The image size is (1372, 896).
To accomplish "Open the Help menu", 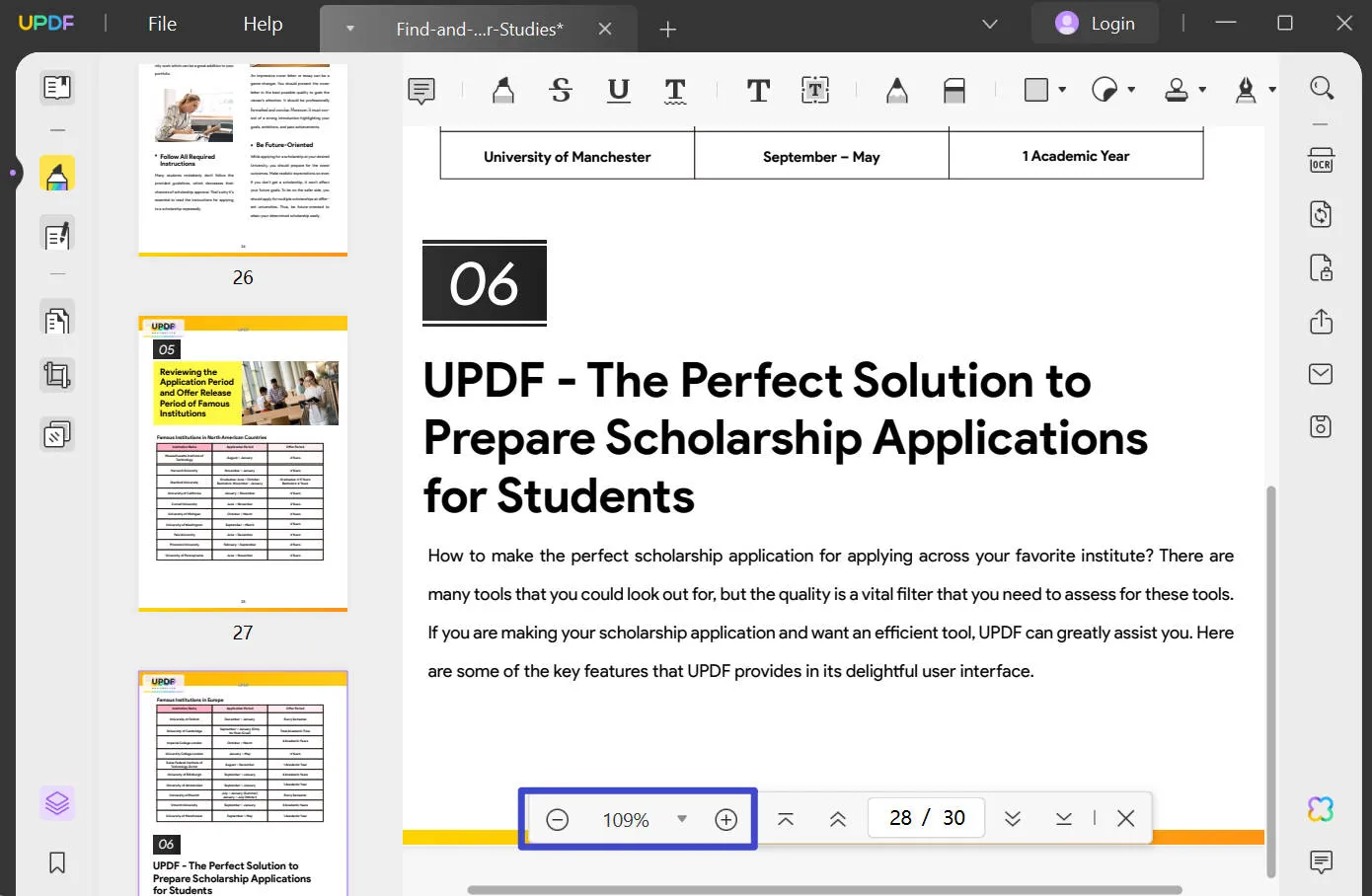I will (x=263, y=24).
